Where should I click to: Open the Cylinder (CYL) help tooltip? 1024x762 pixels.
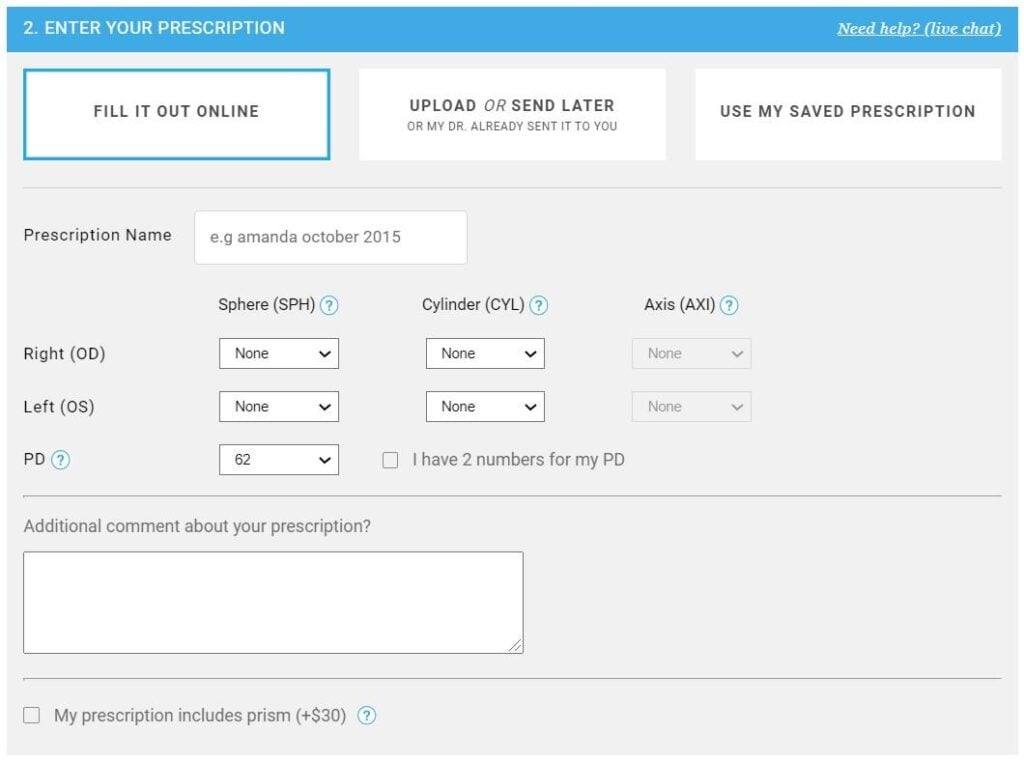[x=537, y=305]
